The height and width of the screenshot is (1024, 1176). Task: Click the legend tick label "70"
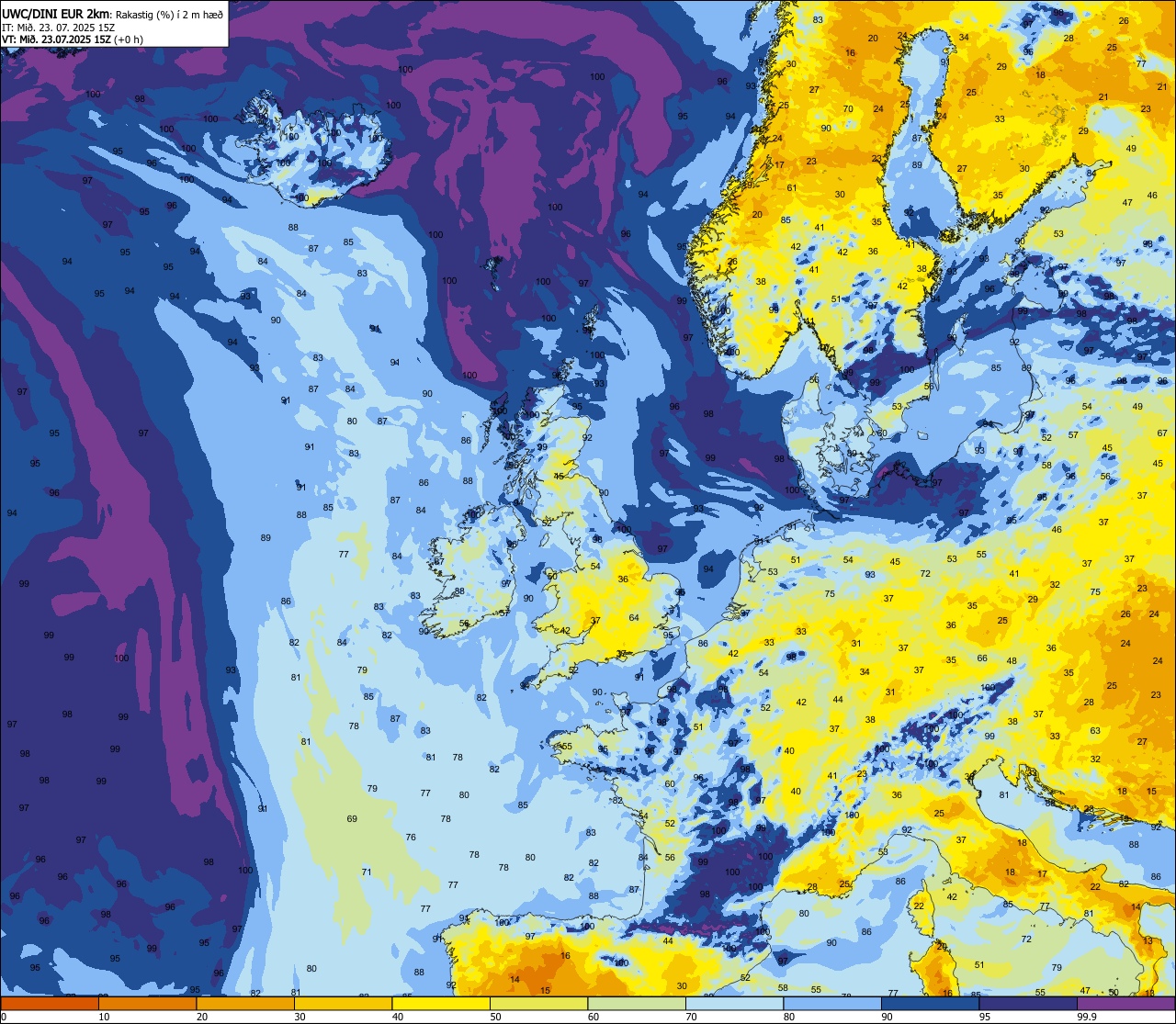click(x=691, y=1017)
